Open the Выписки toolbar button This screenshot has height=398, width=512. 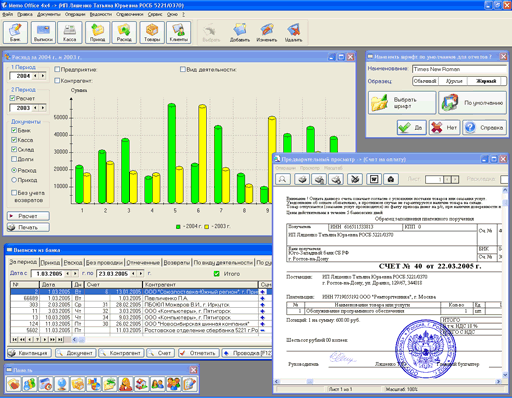click(43, 32)
